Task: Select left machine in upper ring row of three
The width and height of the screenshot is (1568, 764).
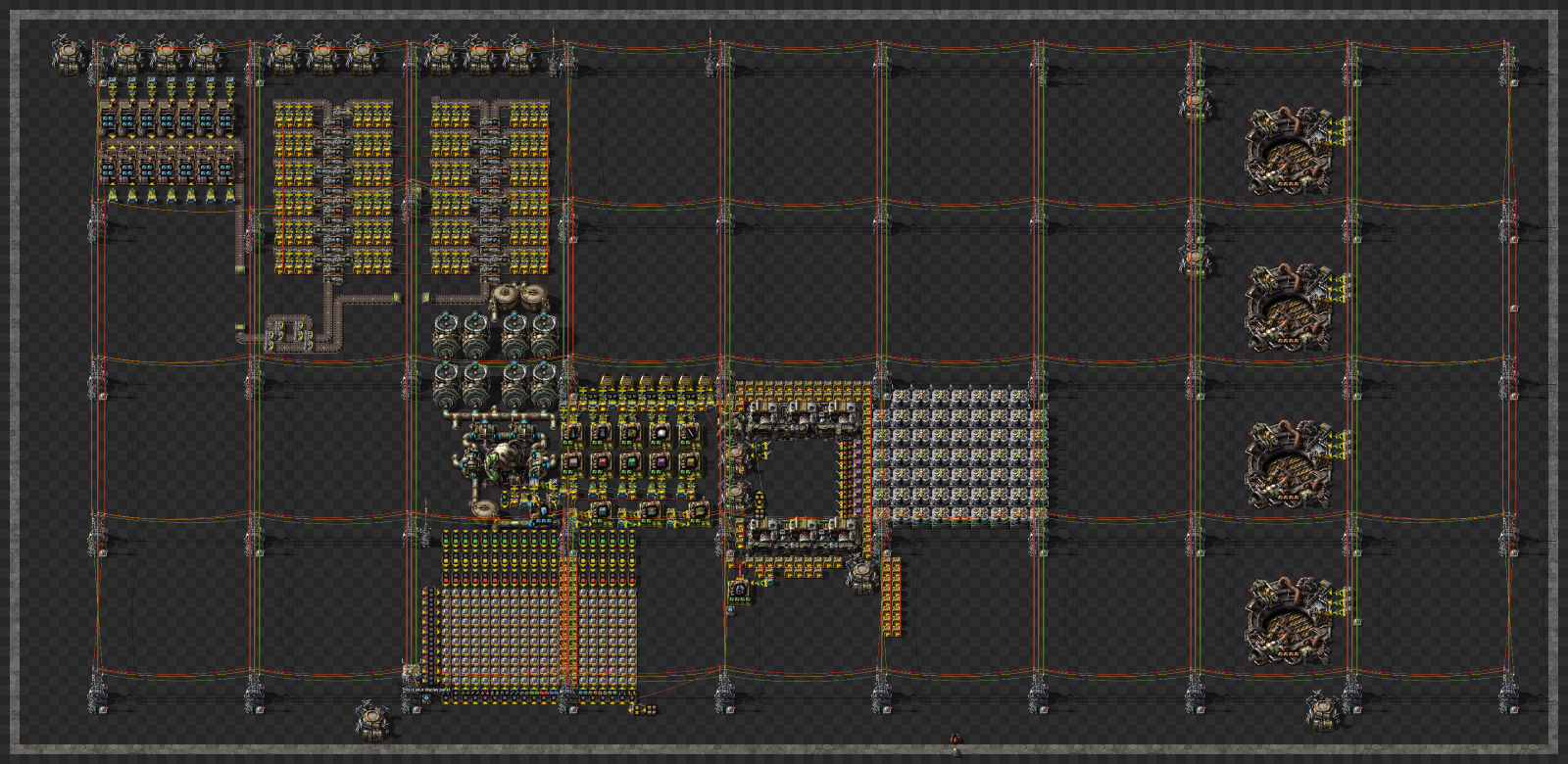Action: coord(764,418)
